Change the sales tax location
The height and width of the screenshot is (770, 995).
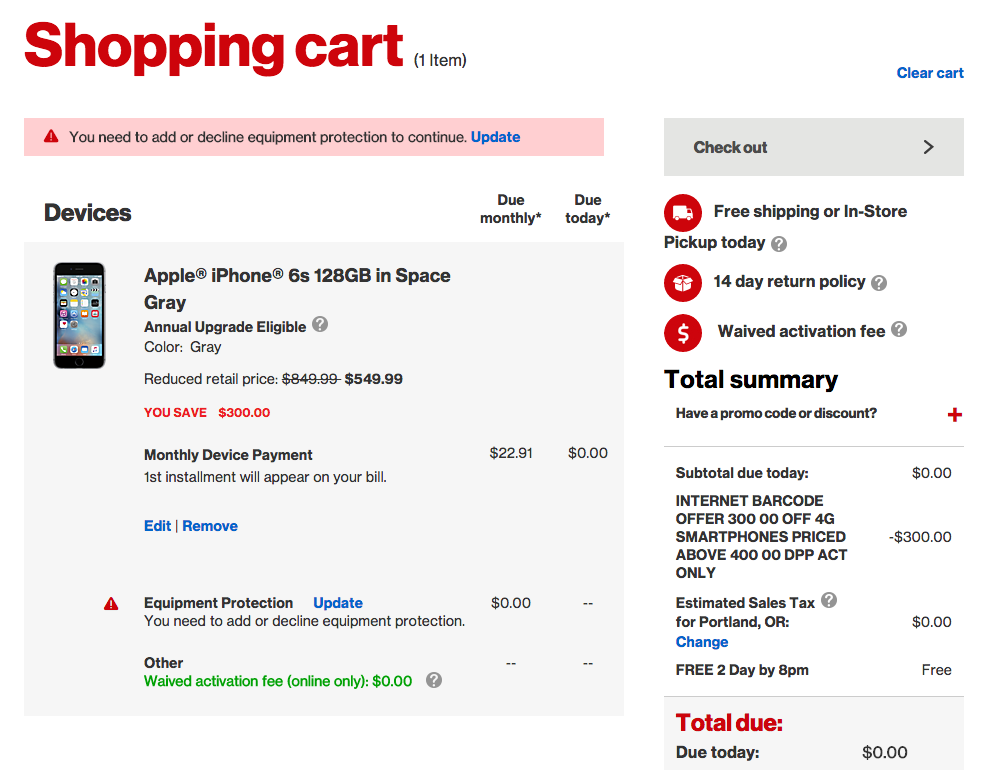[x=702, y=642]
